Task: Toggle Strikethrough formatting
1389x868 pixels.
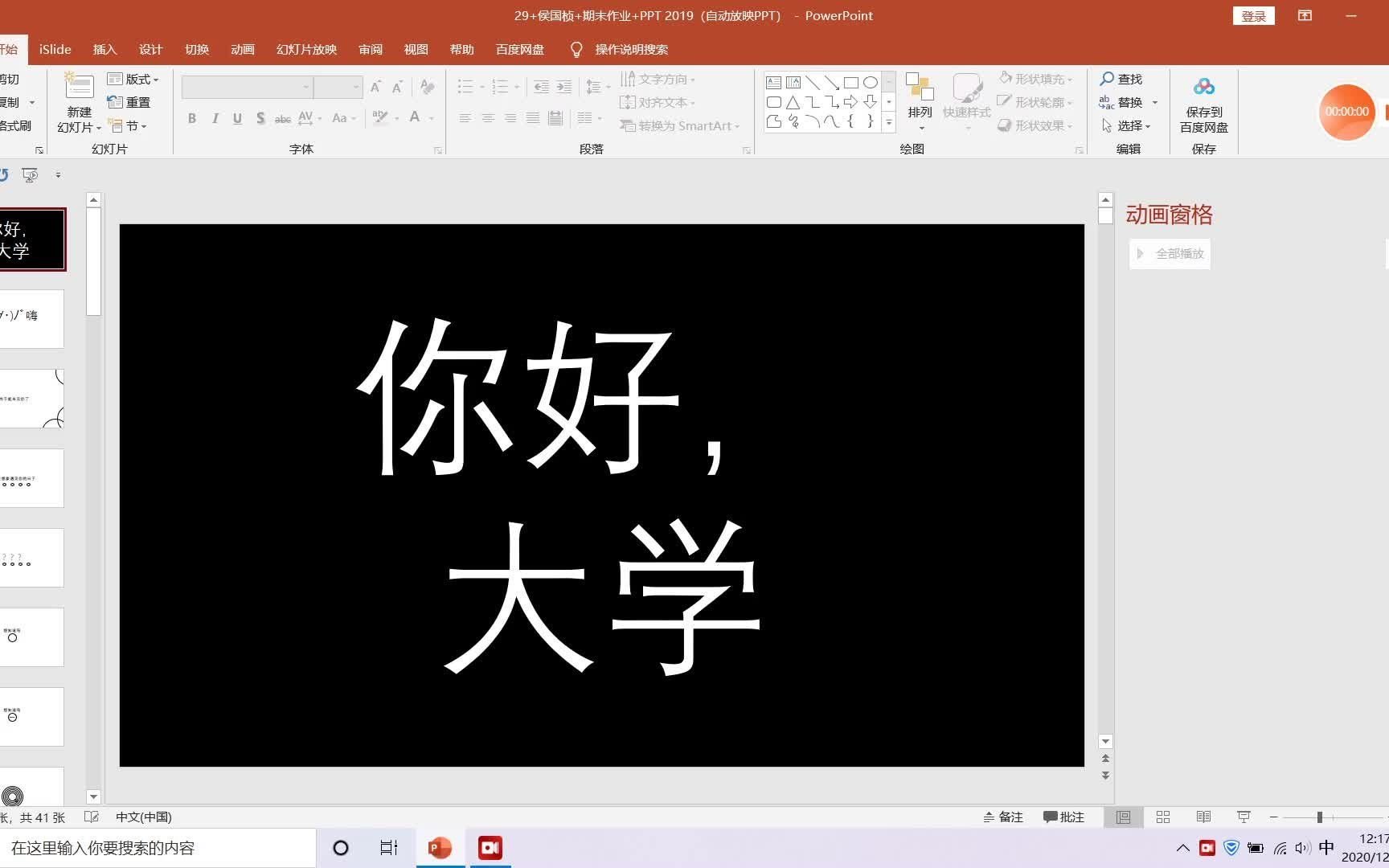Action: 283,118
